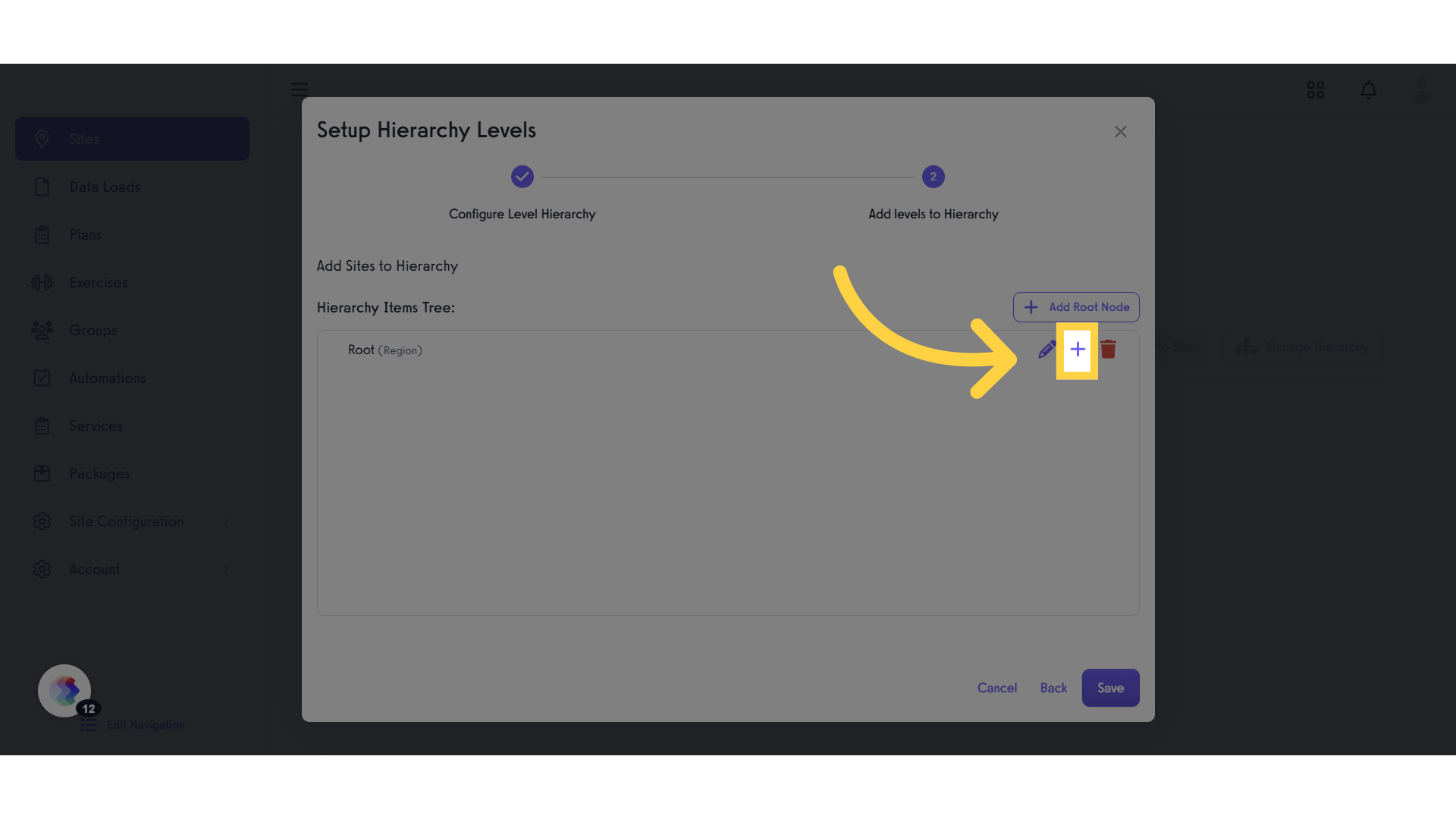The height and width of the screenshot is (819, 1456).
Task: Click the Packages box icon
Action: tap(42, 473)
